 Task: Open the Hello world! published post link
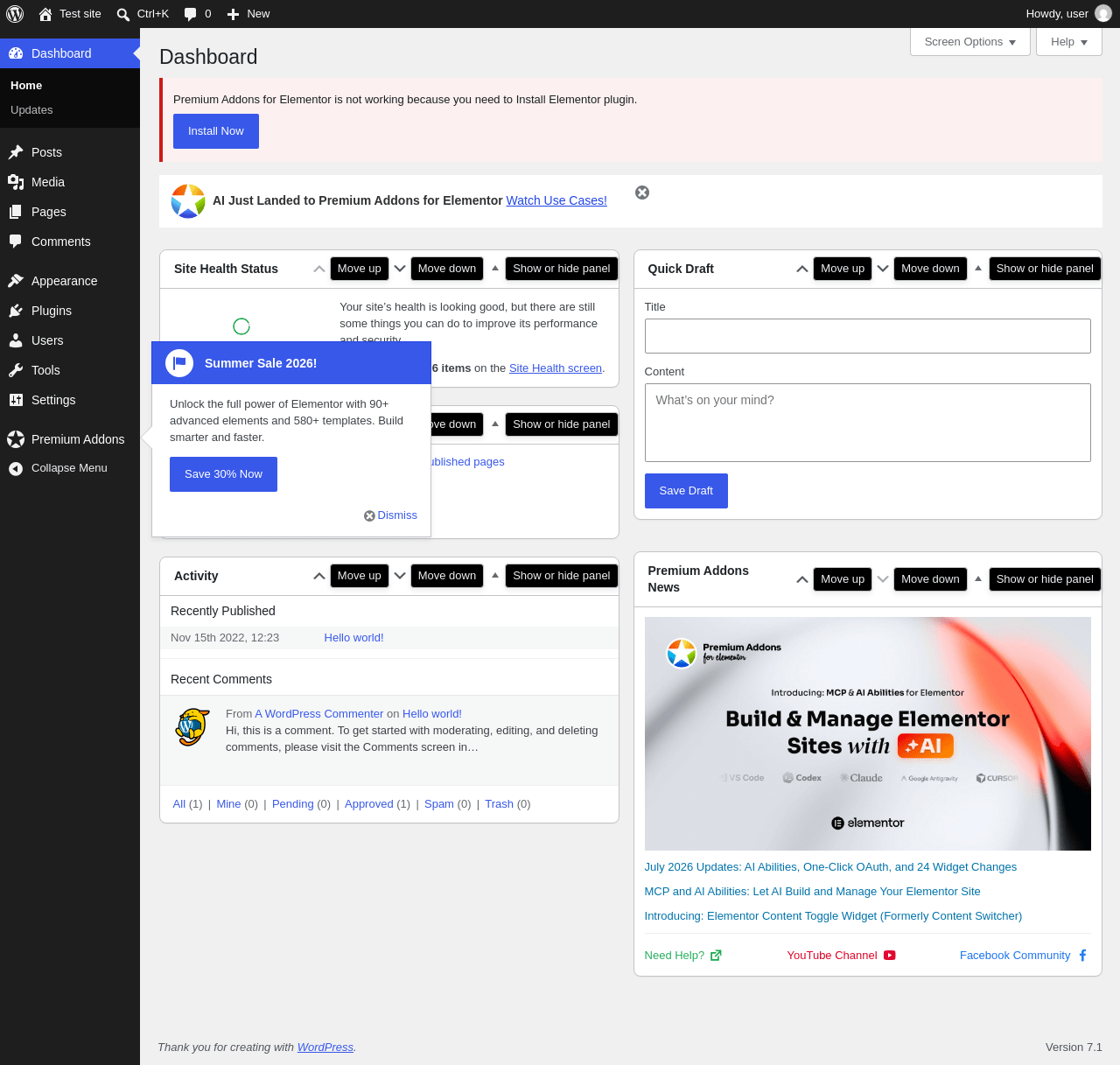pos(353,638)
